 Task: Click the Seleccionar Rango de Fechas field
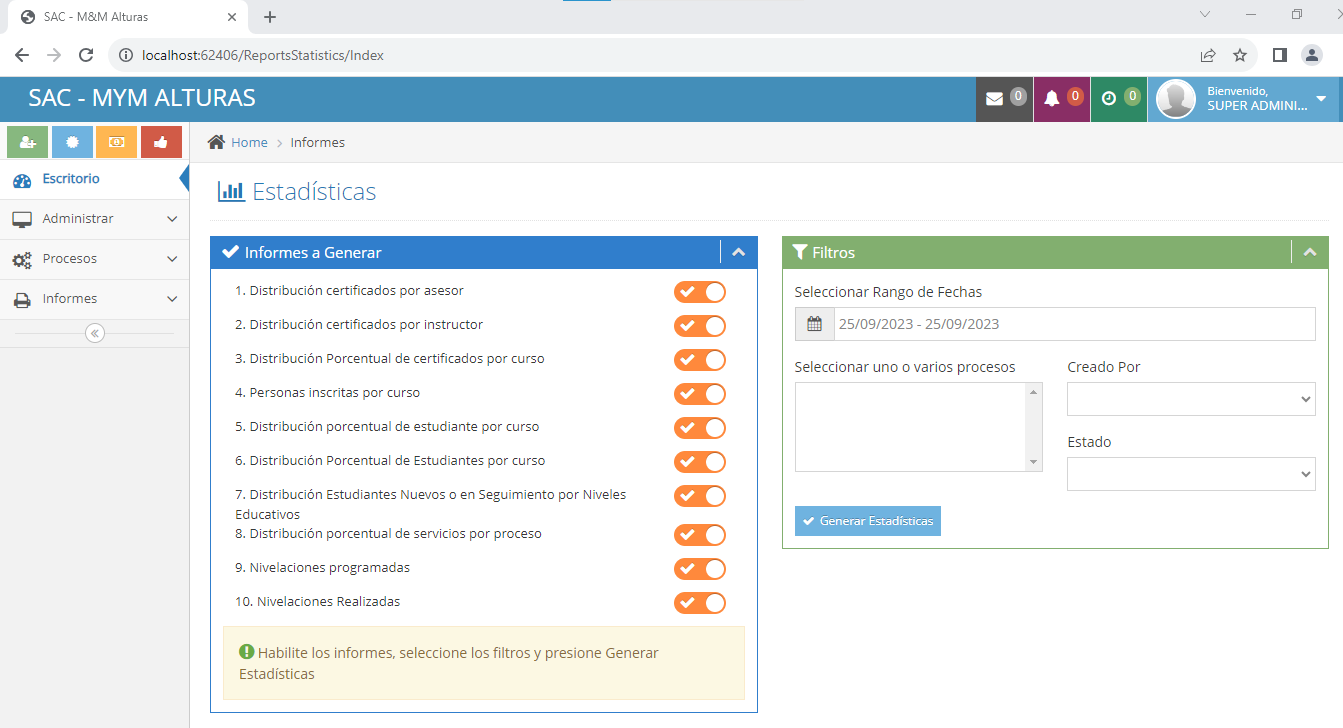tap(1073, 324)
